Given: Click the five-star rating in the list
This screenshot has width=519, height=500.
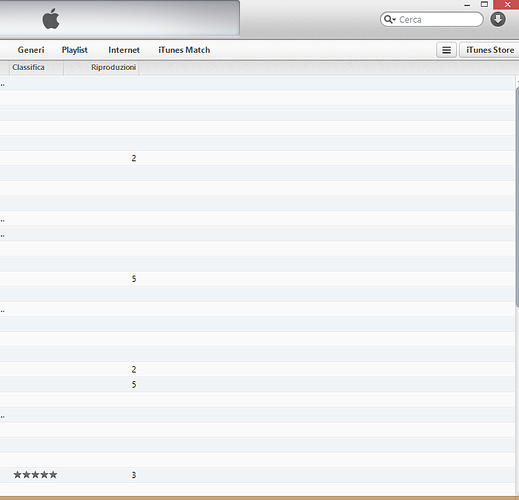Looking at the screenshot, I should (35, 474).
